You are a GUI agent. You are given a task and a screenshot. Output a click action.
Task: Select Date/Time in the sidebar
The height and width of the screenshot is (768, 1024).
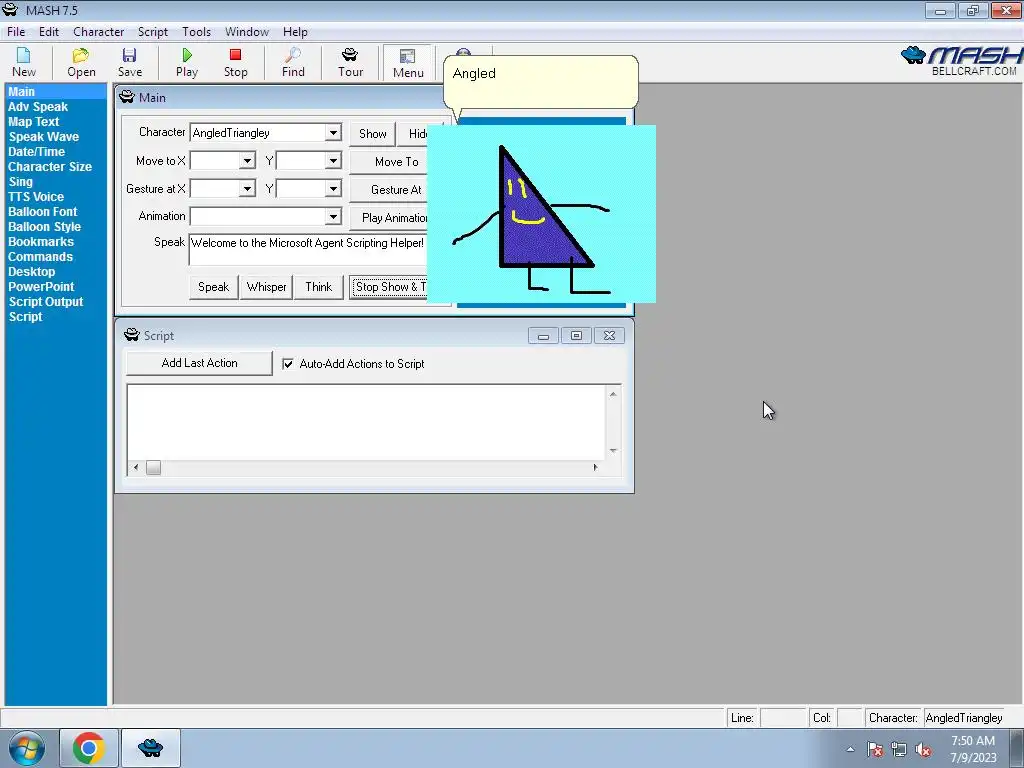tap(37, 152)
